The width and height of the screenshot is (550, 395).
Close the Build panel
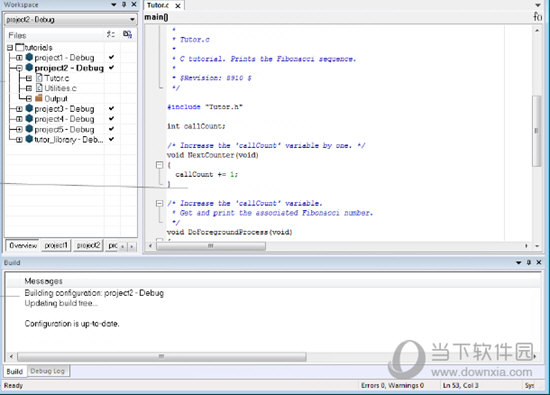click(x=539, y=262)
